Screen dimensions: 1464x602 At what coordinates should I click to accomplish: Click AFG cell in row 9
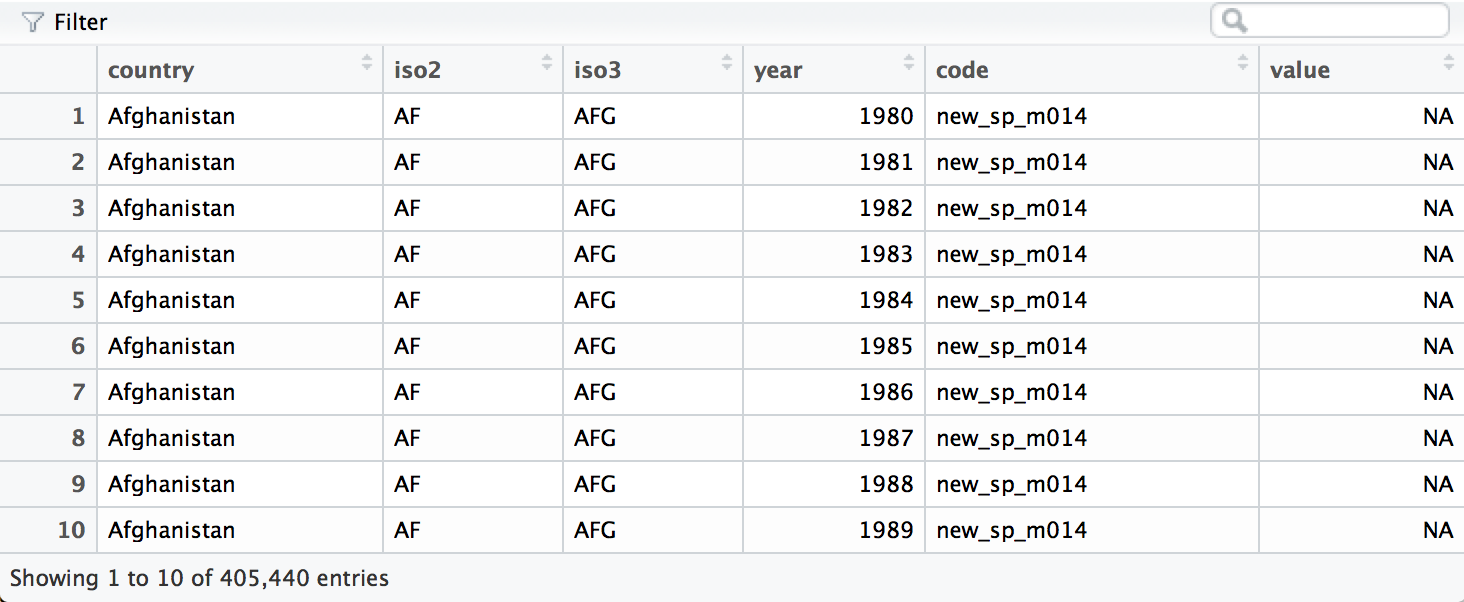click(595, 484)
